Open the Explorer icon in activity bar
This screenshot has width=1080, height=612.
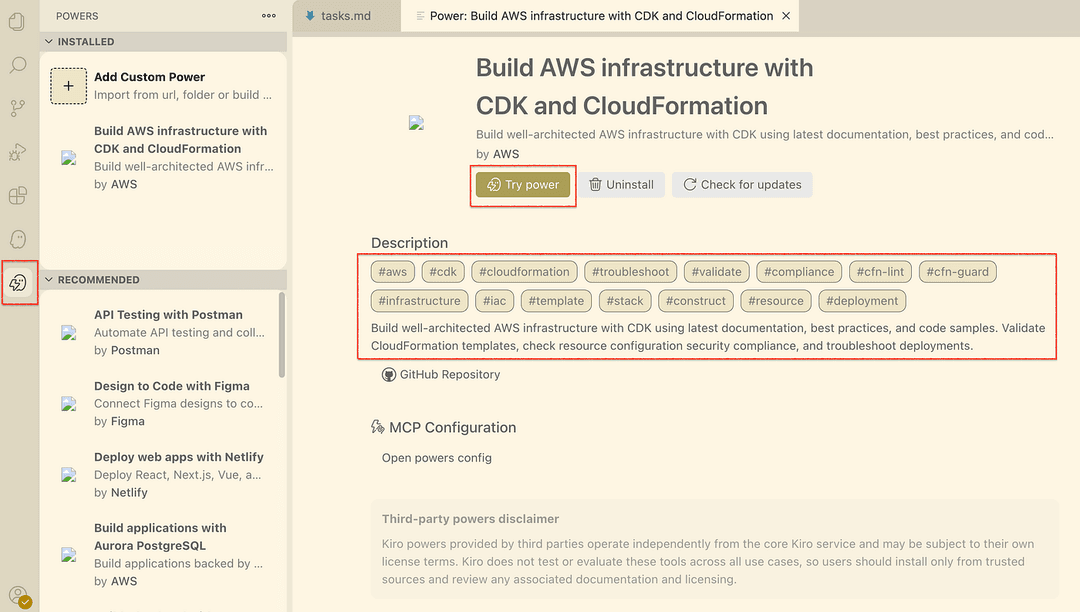17,21
